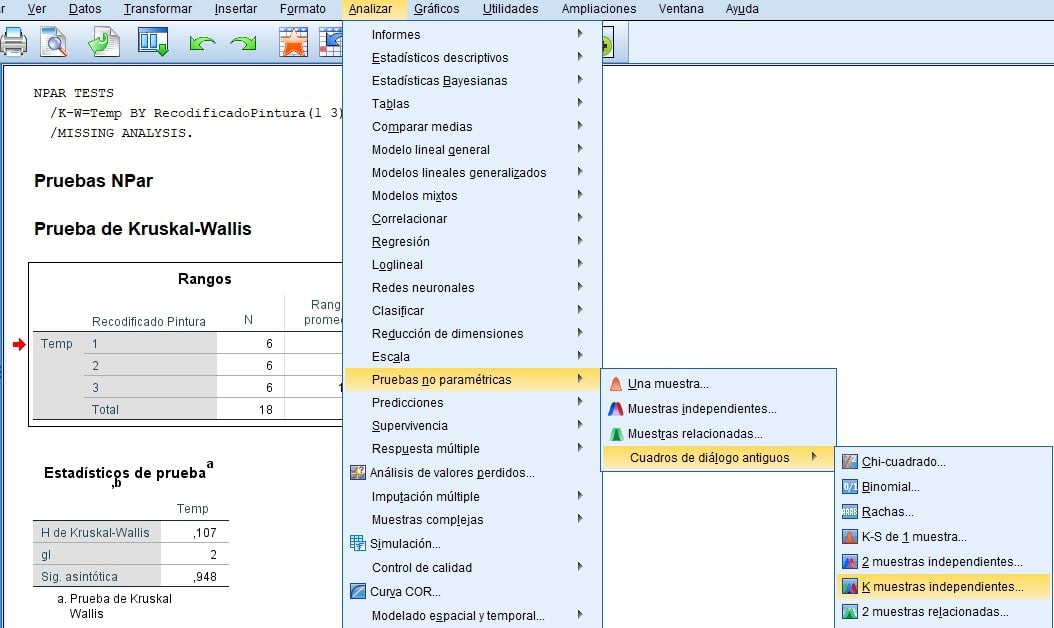Expand Estadísticas Bayesianas submenu

(x=472, y=81)
